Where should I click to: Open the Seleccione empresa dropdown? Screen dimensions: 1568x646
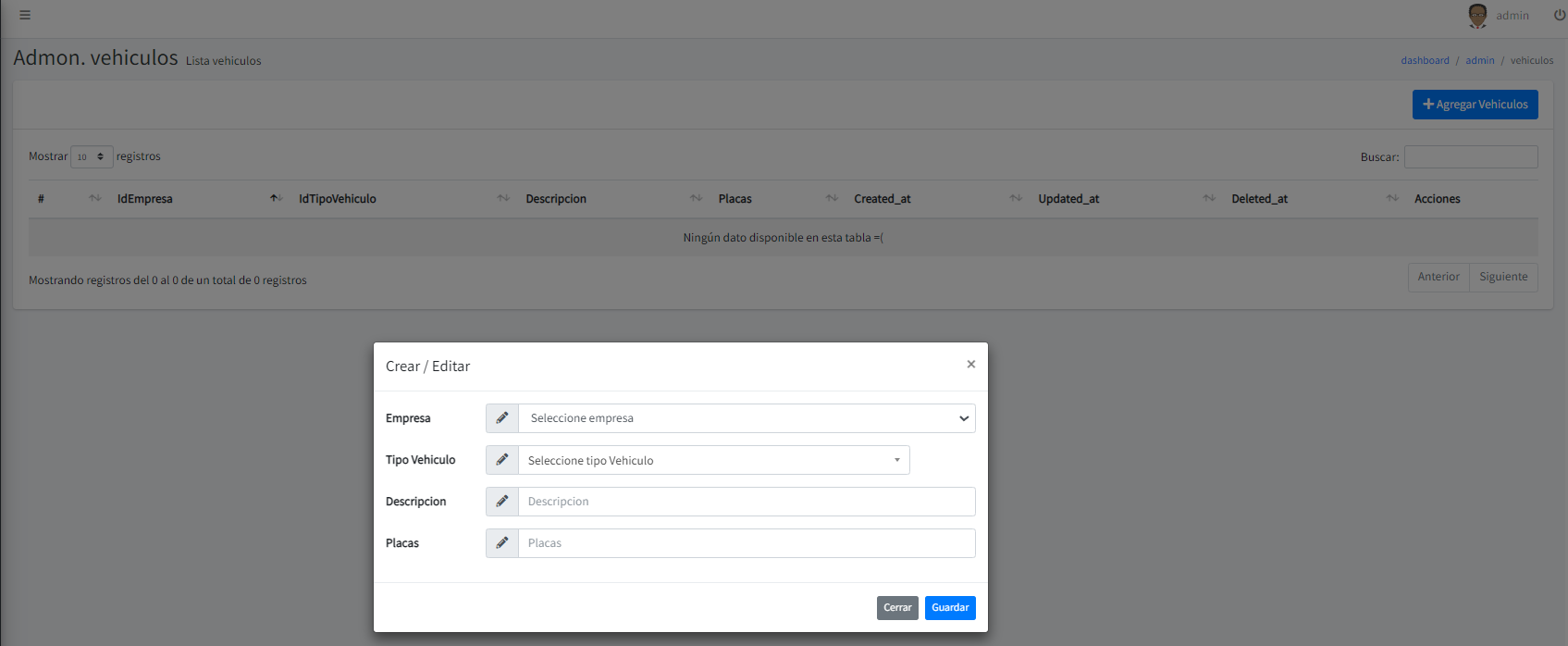[746, 418]
